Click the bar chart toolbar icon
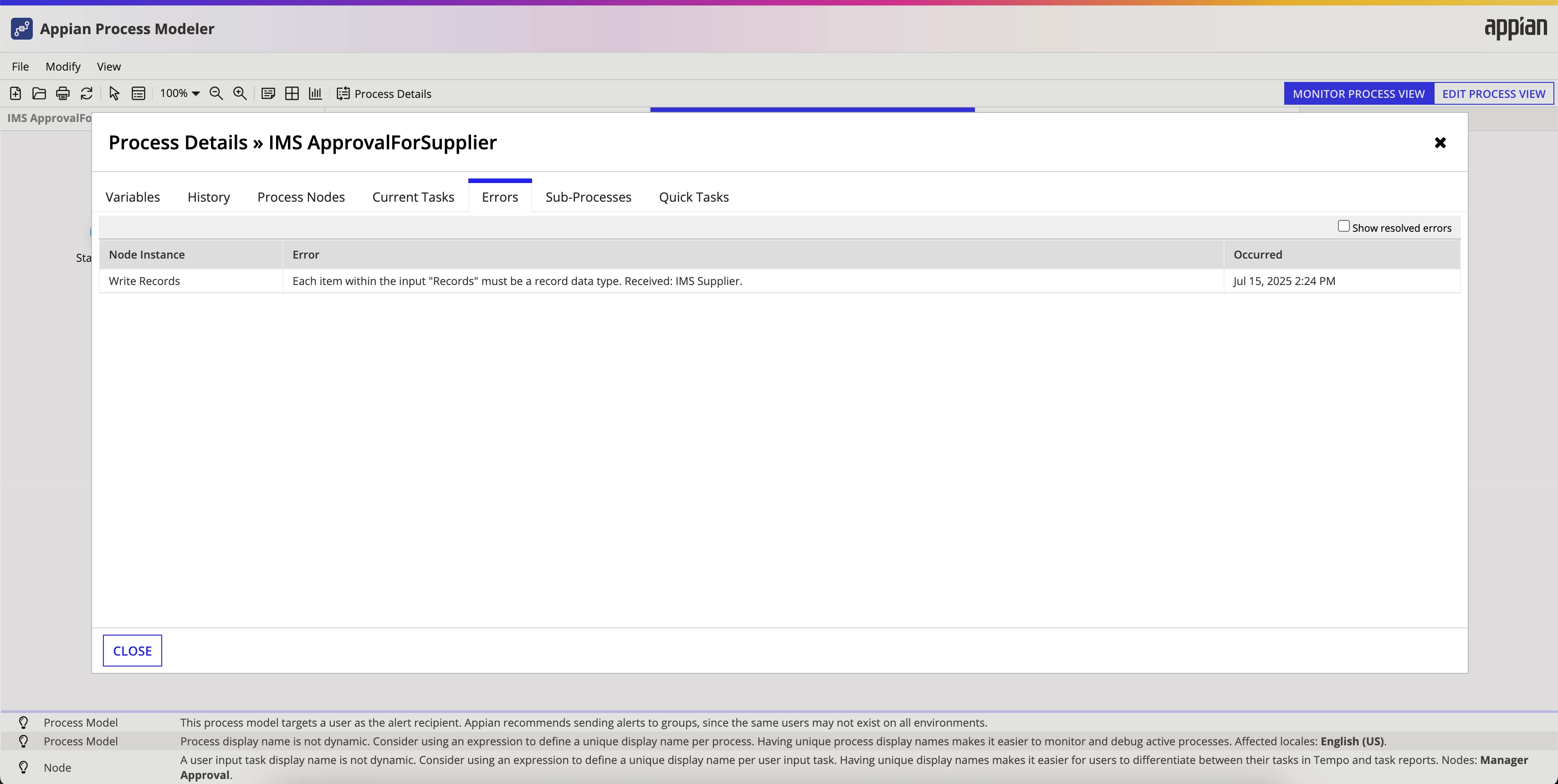This screenshot has height=784, width=1558. coord(315,94)
